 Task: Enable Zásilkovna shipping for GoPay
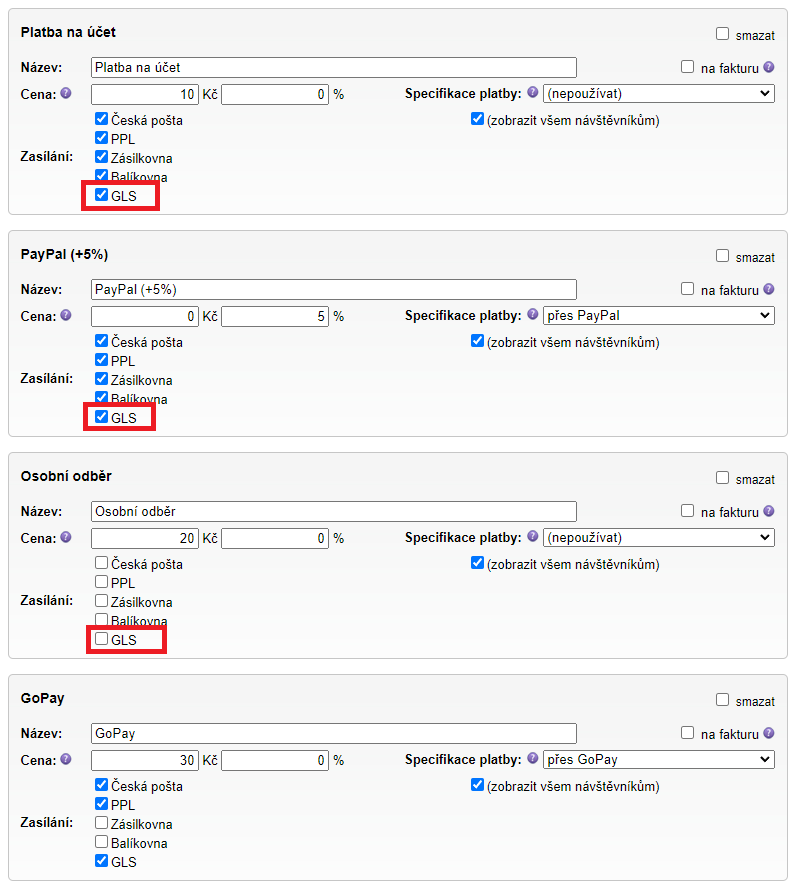(102, 823)
